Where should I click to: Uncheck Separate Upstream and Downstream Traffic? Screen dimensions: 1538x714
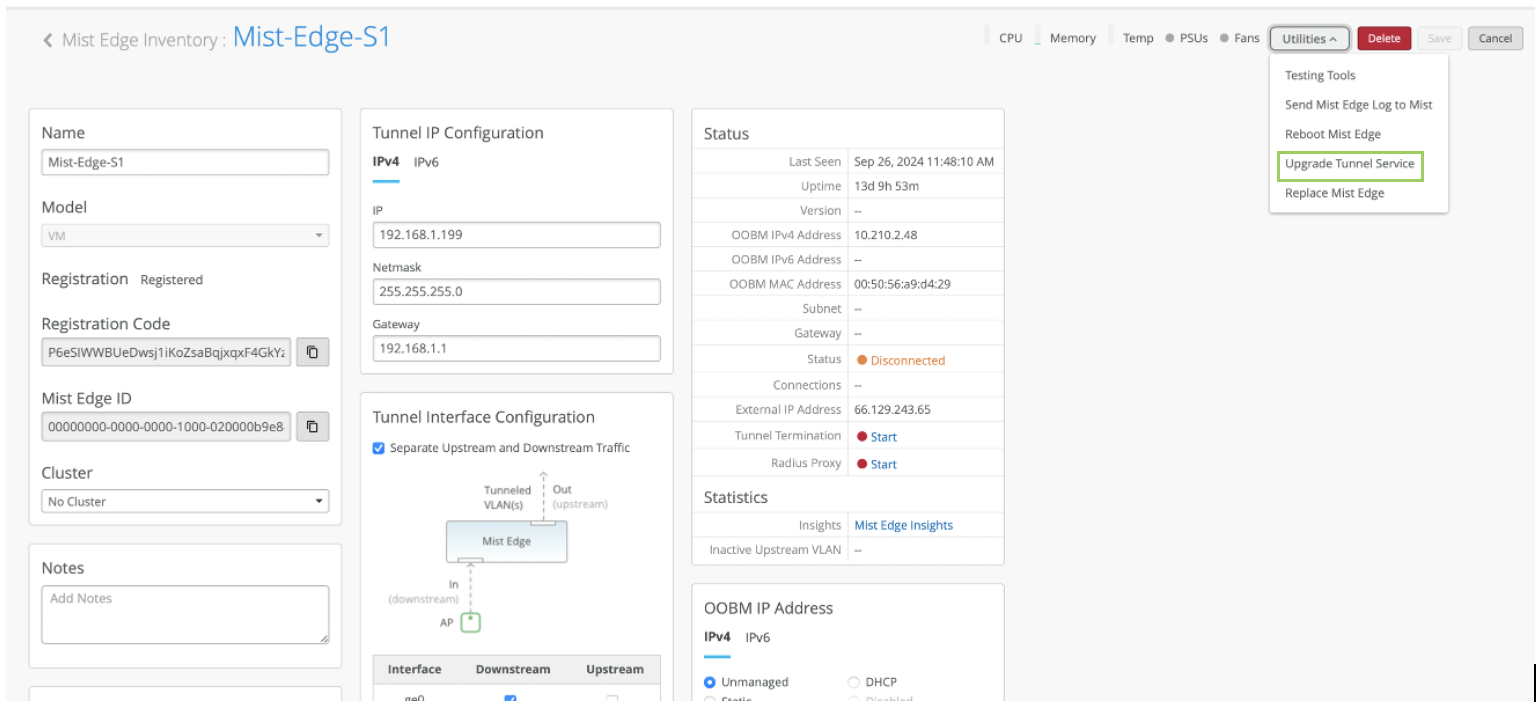point(379,448)
